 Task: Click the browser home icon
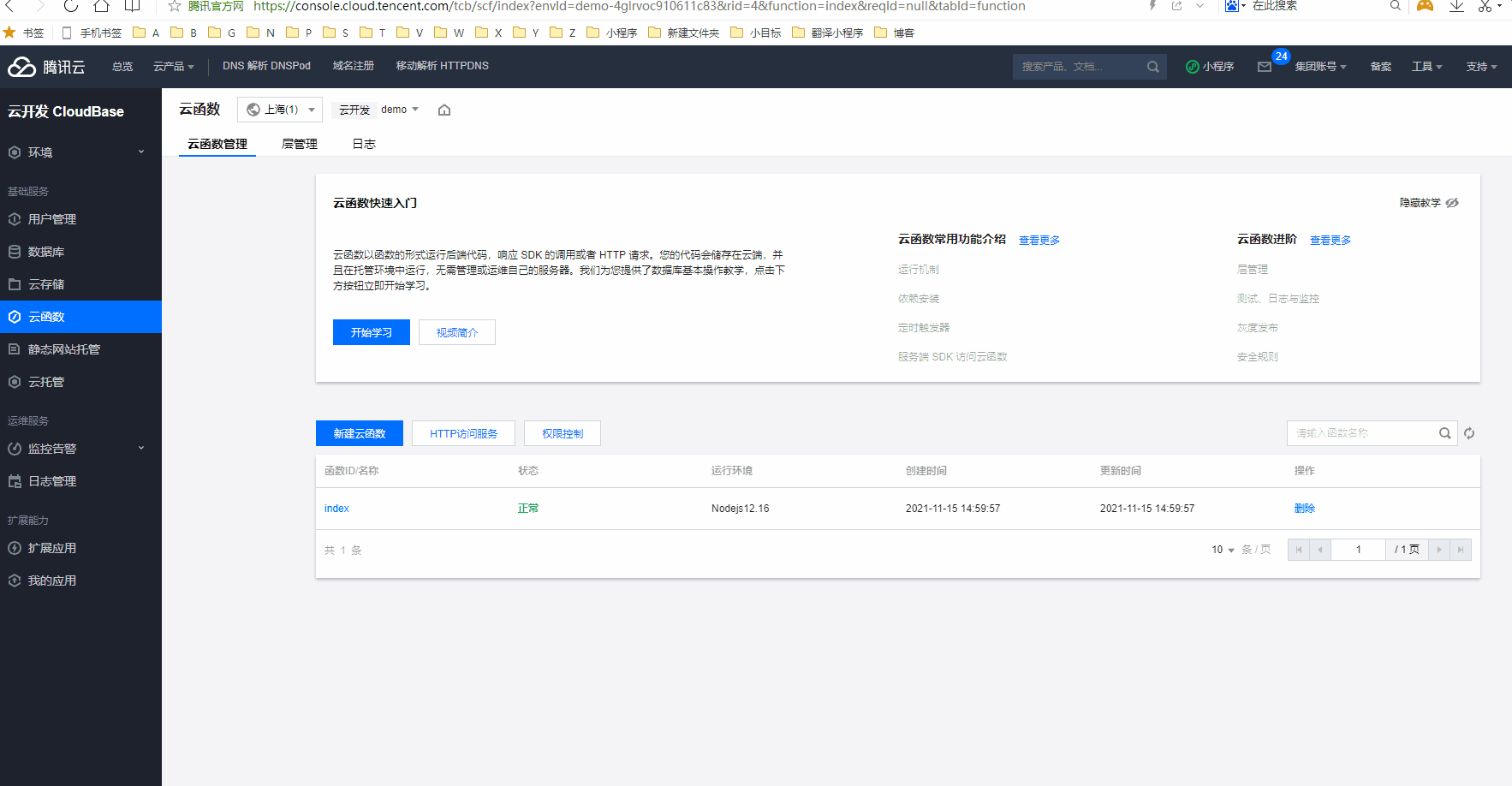(x=101, y=6)
